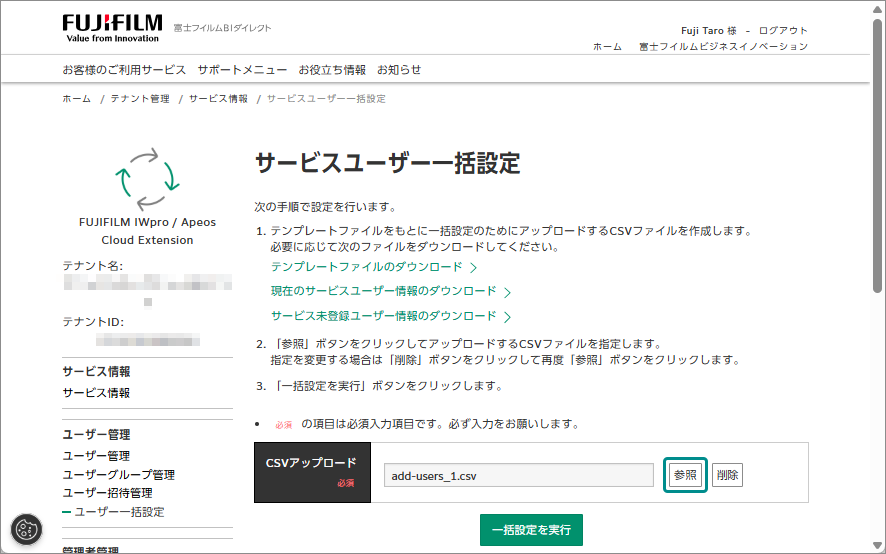
Task: Click the サービスユーザー一括設定 page heading
Action: coord(388,163)
